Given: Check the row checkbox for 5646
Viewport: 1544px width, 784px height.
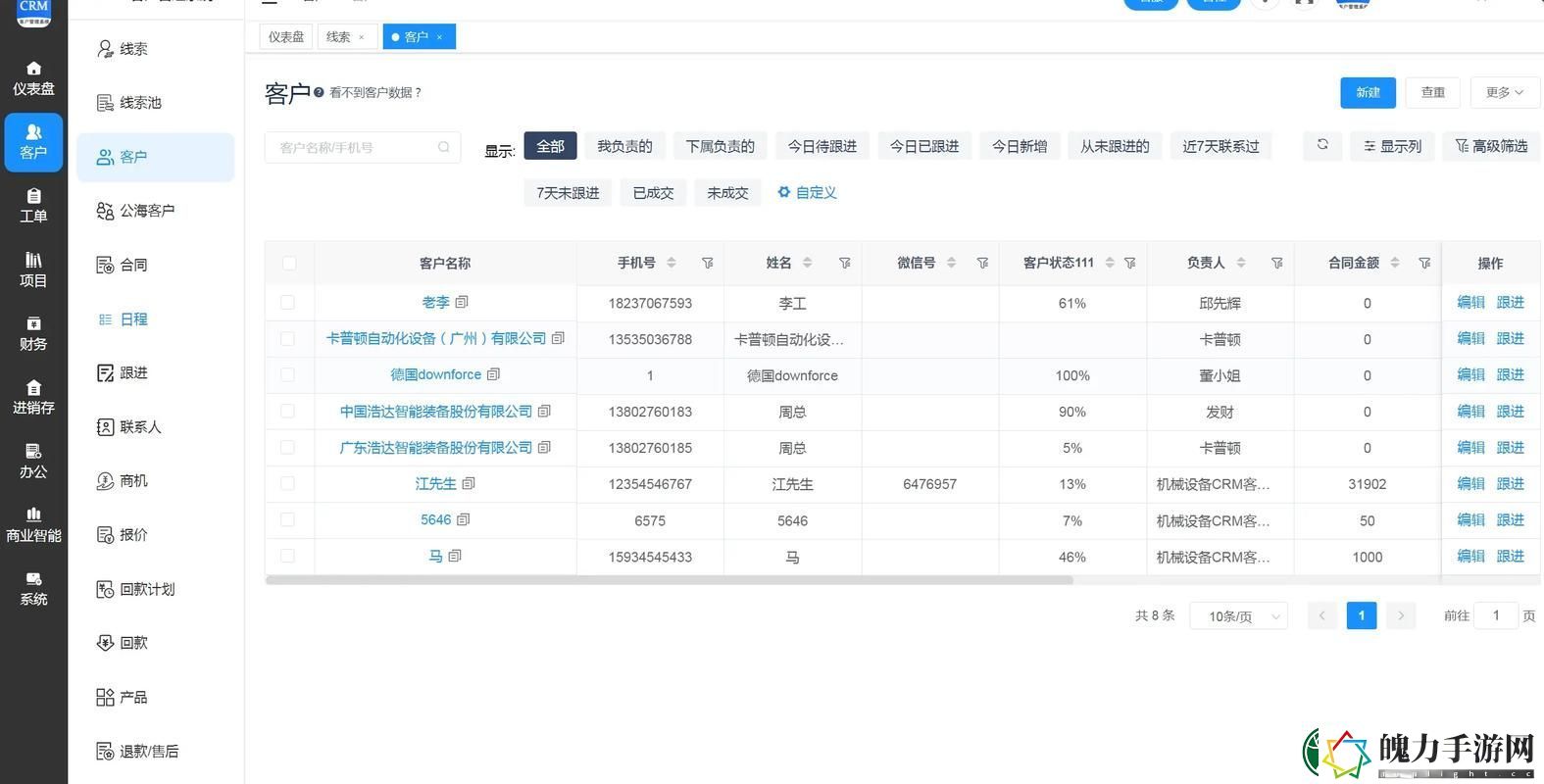Looking at the screenshot, I should click(x=287, y=519).
